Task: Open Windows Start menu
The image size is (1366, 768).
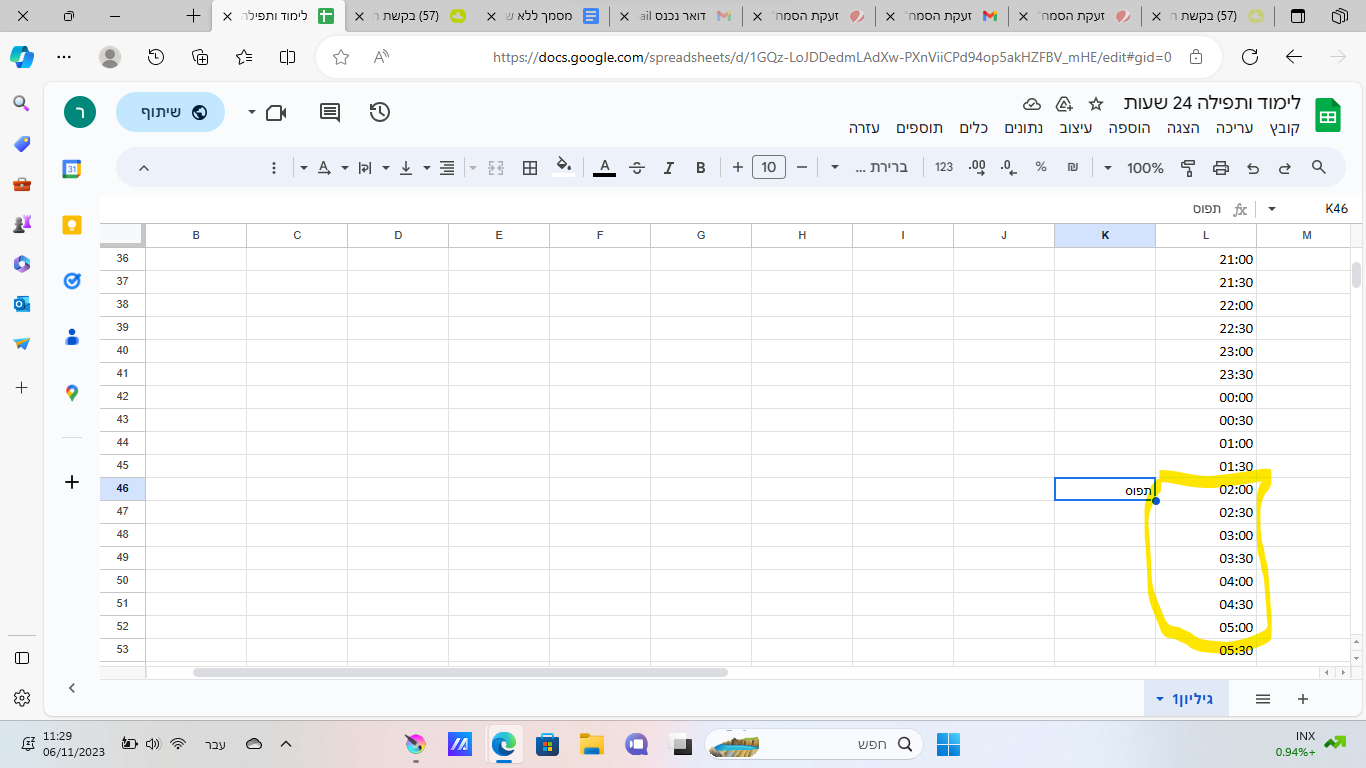Action: [948, 744]
